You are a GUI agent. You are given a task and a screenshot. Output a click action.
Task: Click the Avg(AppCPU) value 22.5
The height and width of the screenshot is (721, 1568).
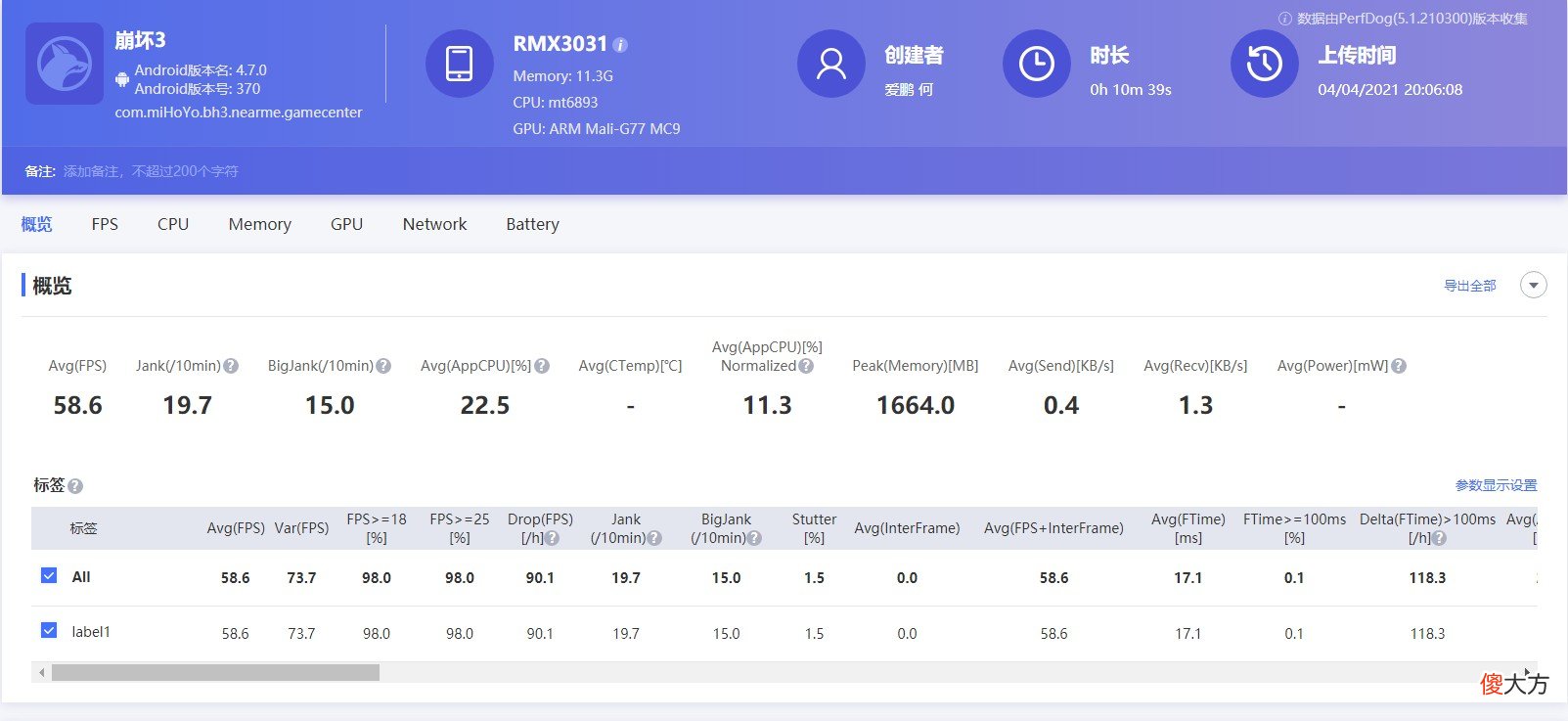pyautogui.click(x=485, y=405)
